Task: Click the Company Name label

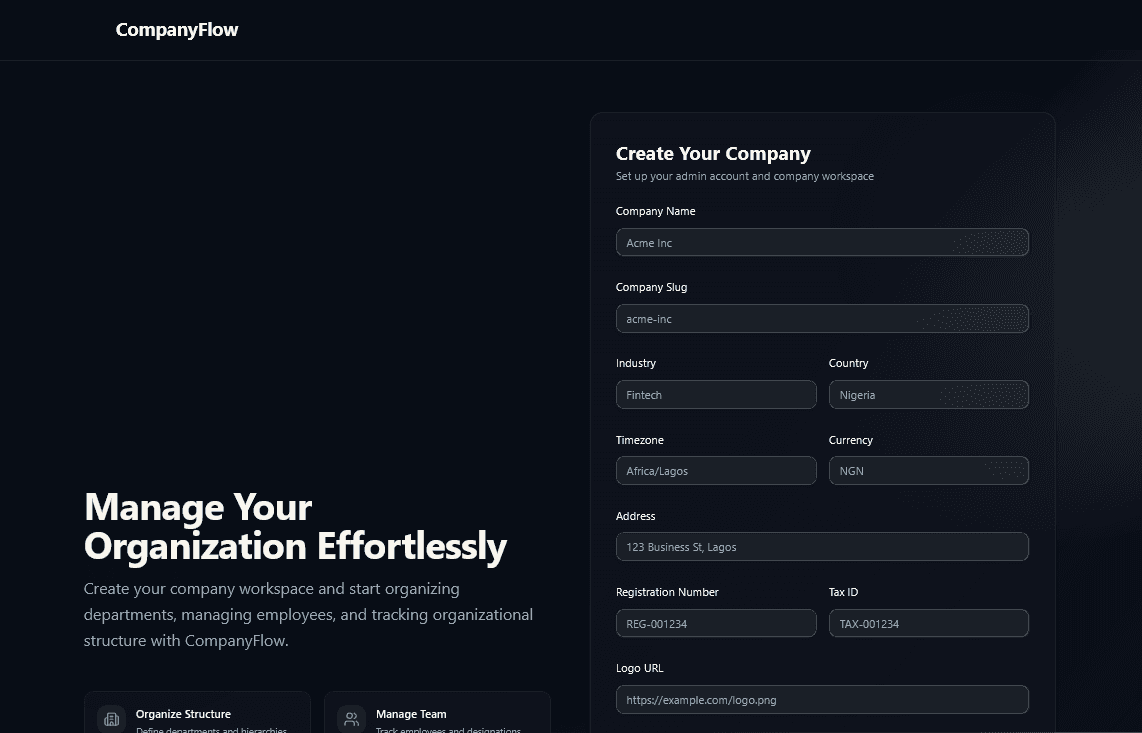Action: coord(655,211)
